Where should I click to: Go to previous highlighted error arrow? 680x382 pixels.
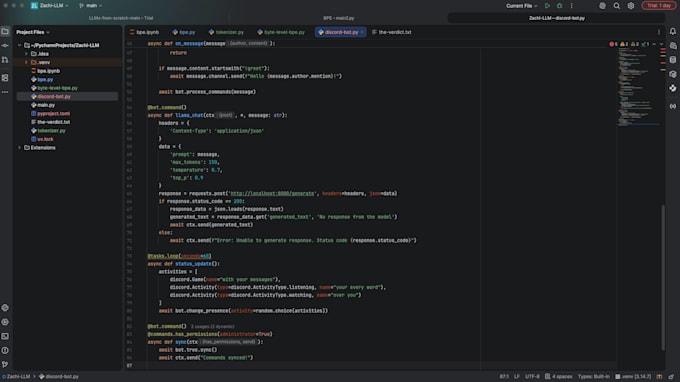tap(654, 44)
